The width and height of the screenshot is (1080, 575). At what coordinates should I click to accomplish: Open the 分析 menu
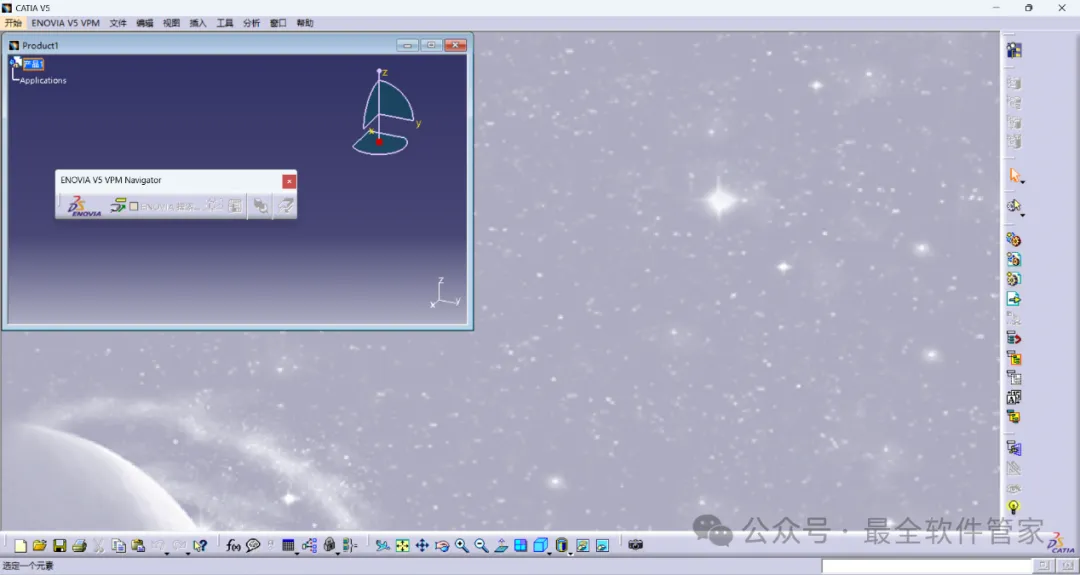(251, 23)
